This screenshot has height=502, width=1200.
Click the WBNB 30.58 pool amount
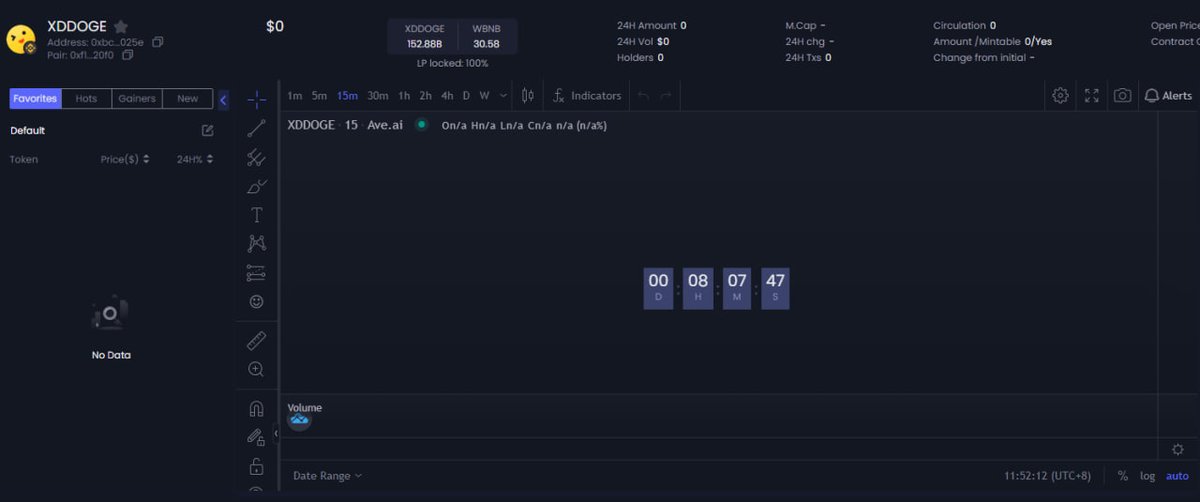(486, 36)
